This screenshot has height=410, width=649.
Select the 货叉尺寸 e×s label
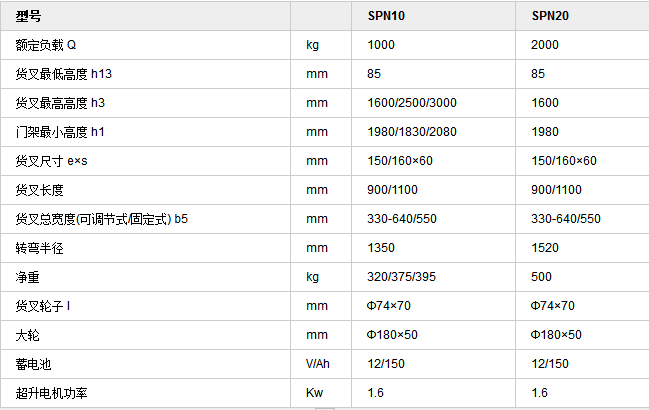[x=51, y=161]
